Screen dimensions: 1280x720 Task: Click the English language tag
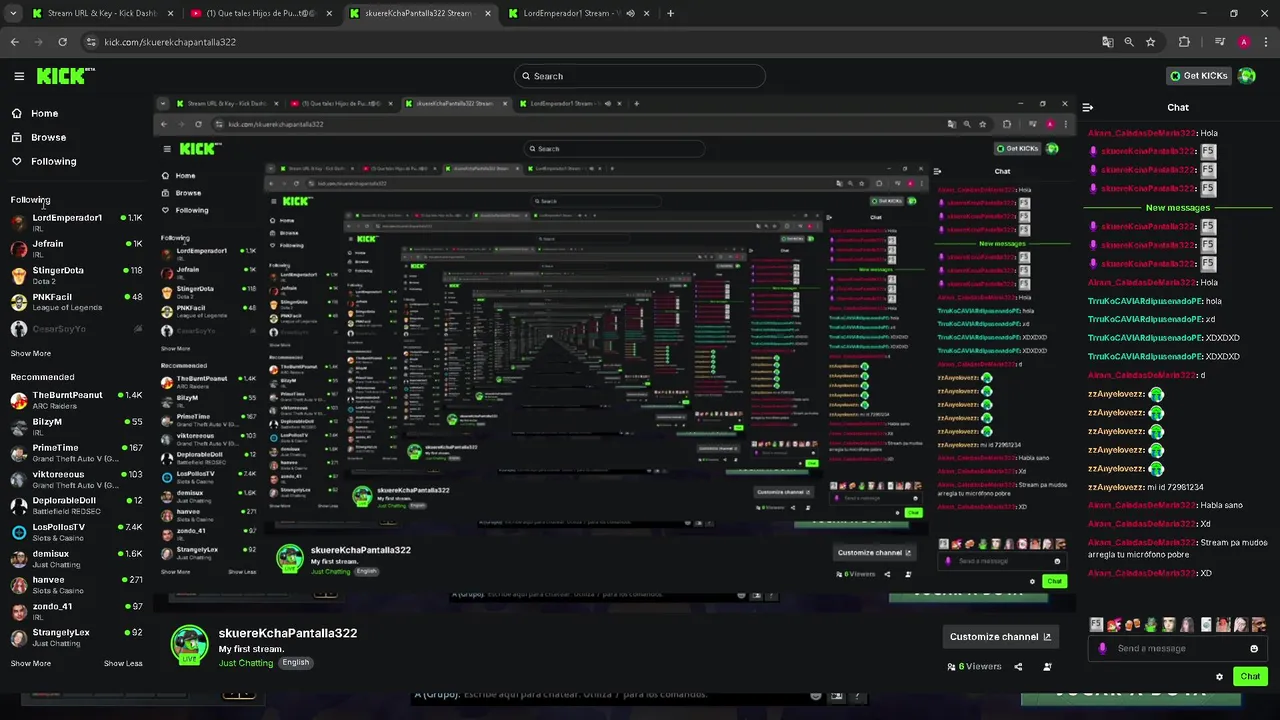pos(295,662)
